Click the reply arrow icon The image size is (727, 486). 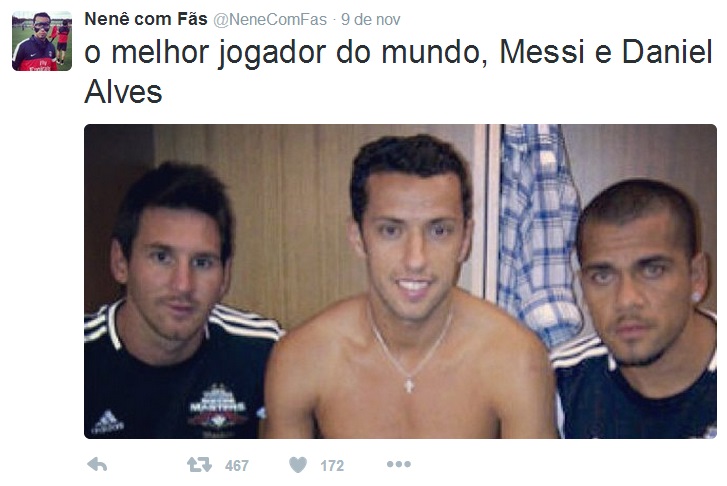97,464
